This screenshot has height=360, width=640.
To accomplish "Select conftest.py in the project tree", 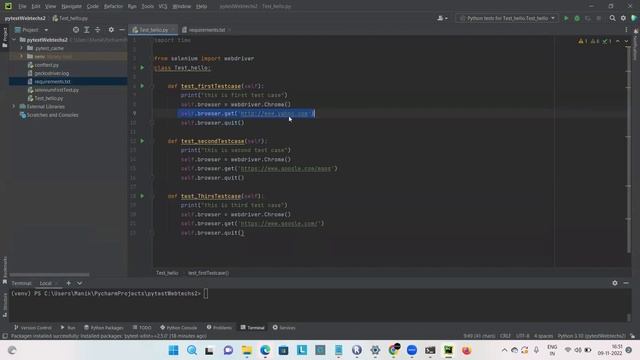I will tap(43, 65).
